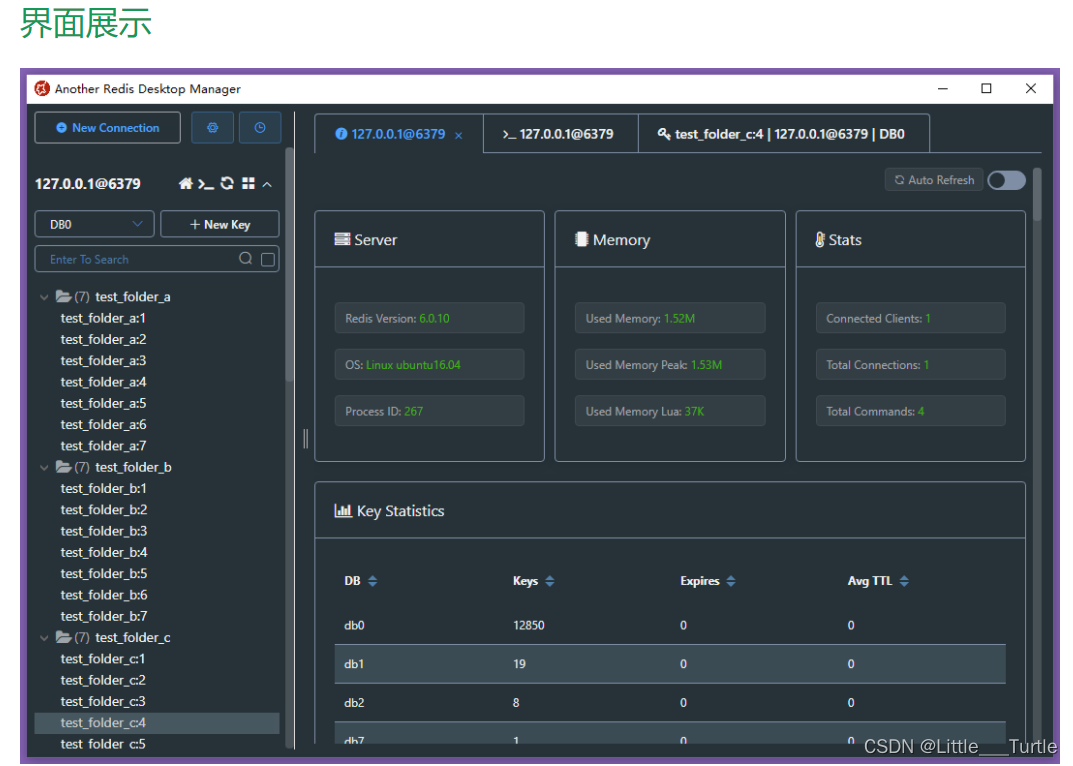Screen dimensions: 1073x766
Task: Click the Process ID 267 field
Action: click(429, 411)
